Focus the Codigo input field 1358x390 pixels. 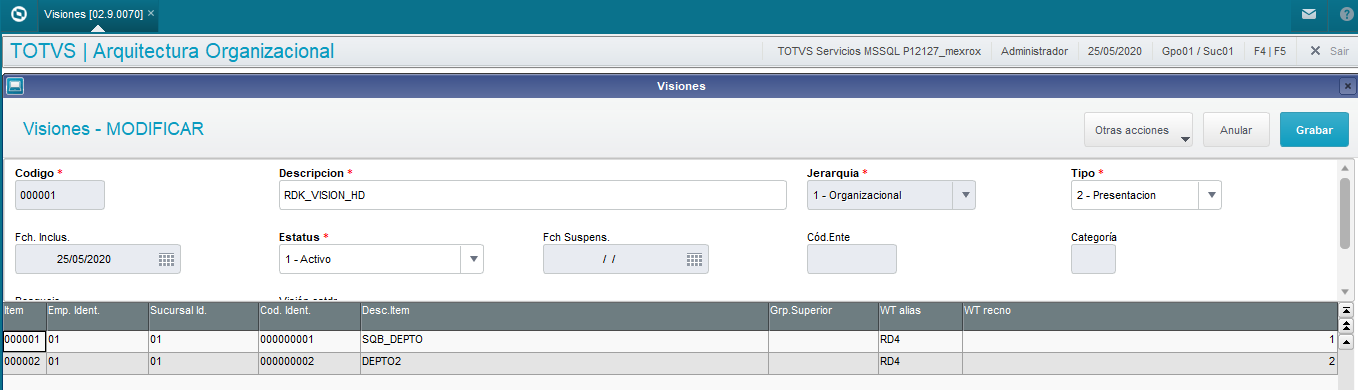60,195
